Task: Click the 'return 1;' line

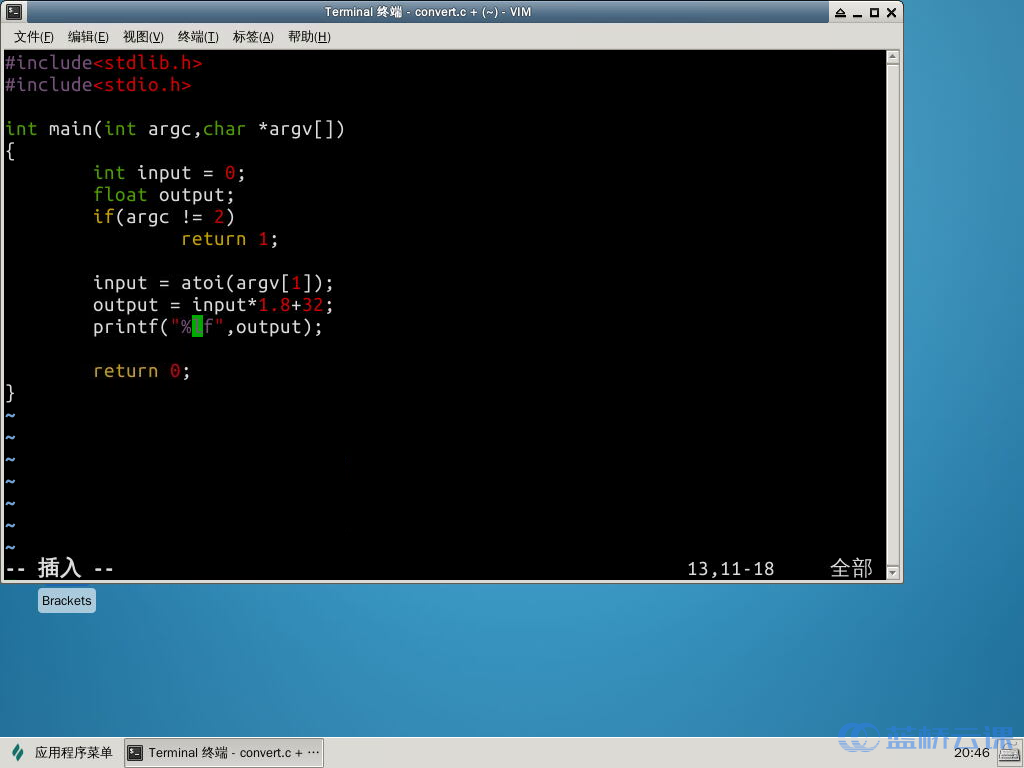Action: click(x=229, y=239)
